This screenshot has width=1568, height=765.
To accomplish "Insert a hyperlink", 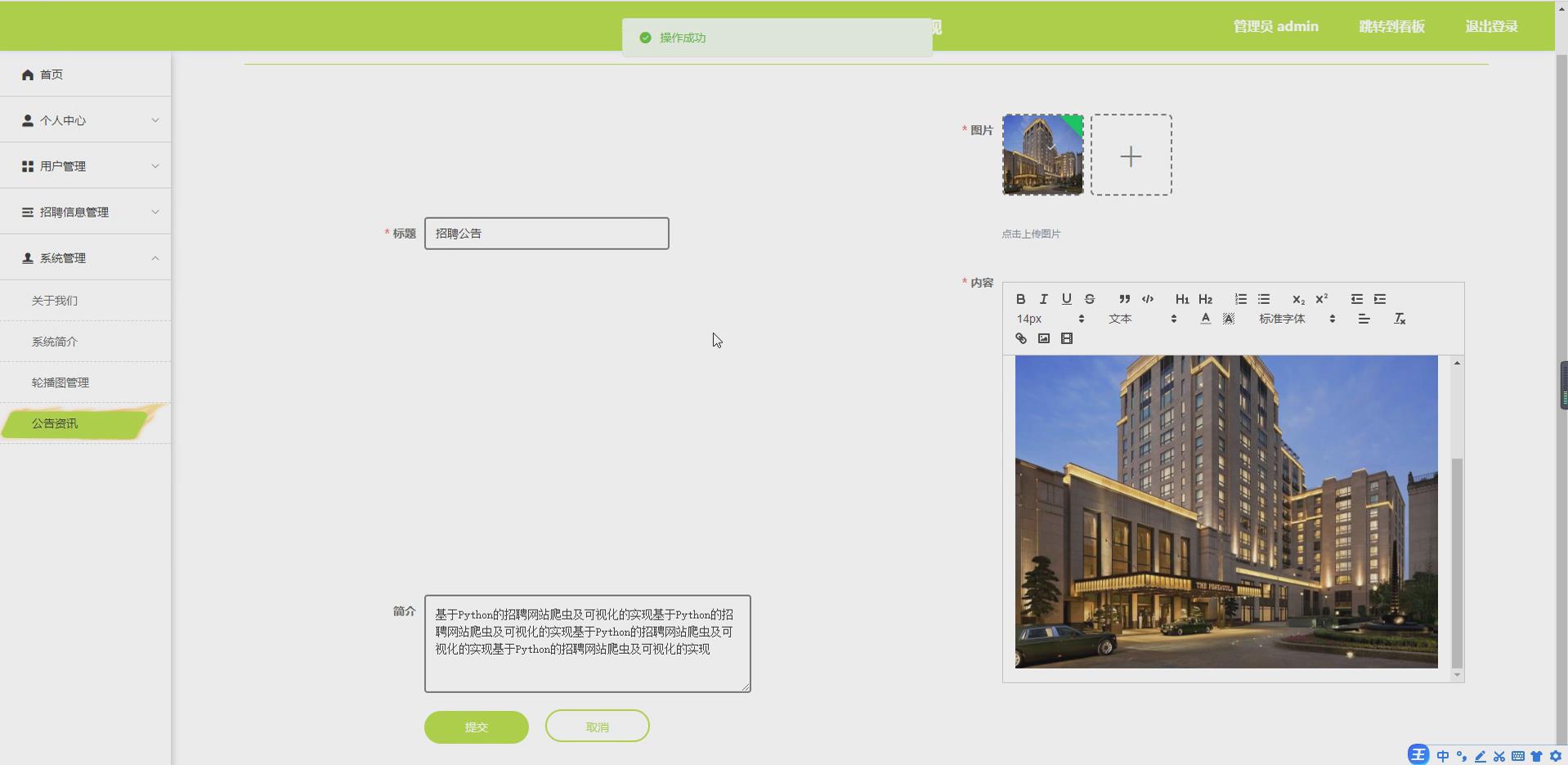I will (x=1020, y=338).
